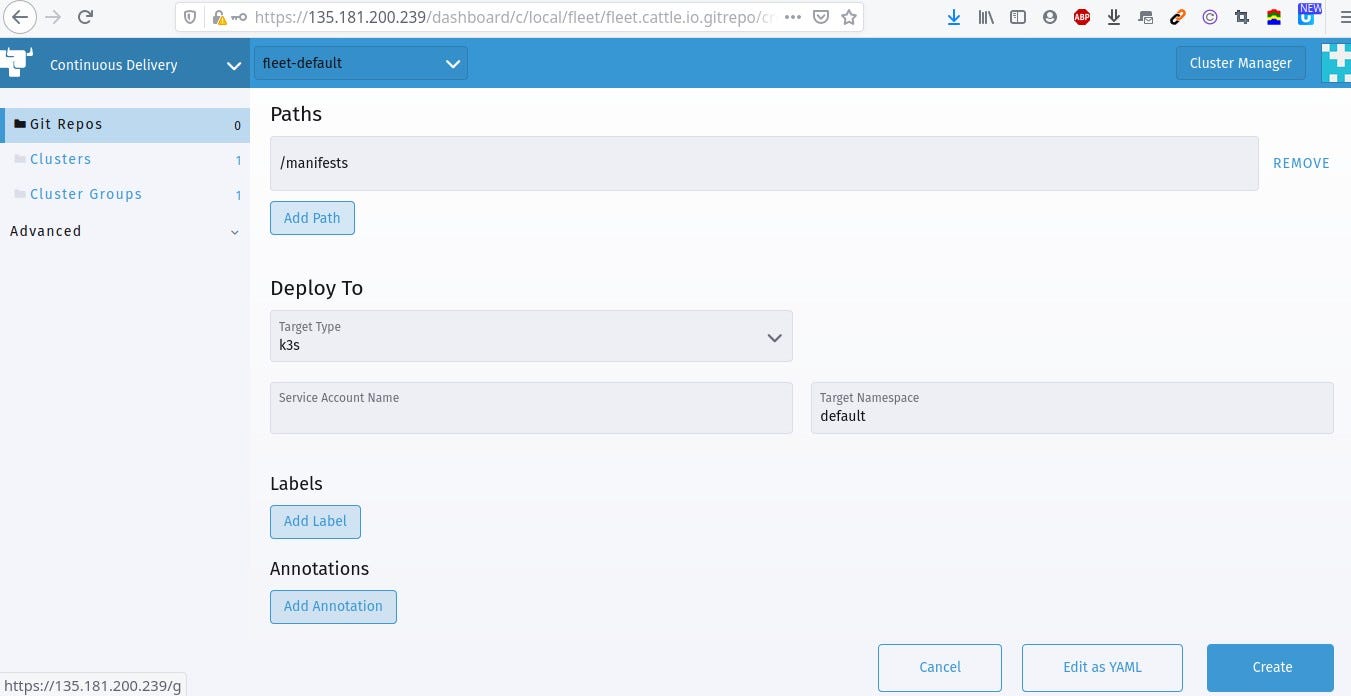1351x696 pixels.
Task: Bookmark this page with star icon
Action: pyautogui.click(x=849, y=17)
